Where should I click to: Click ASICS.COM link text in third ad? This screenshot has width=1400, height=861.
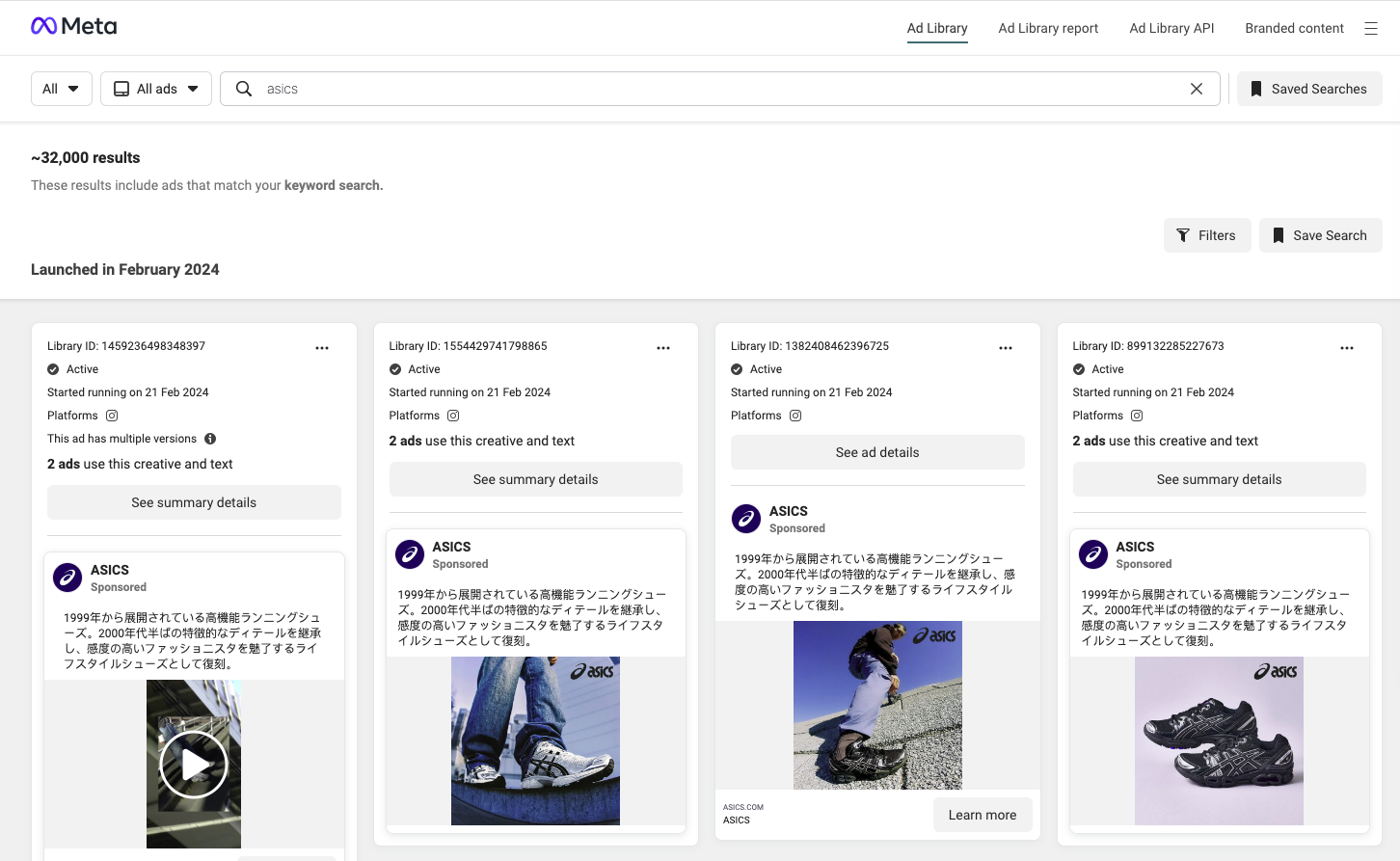coord(743,807)
